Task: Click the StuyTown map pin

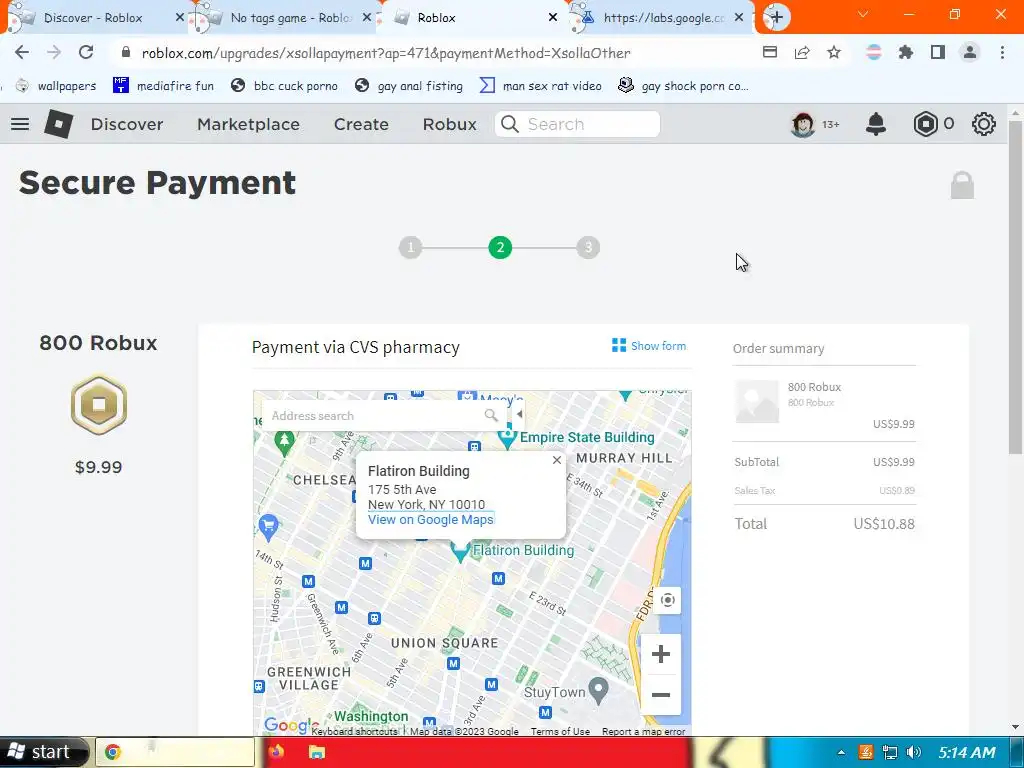Action: click(598, 691)
